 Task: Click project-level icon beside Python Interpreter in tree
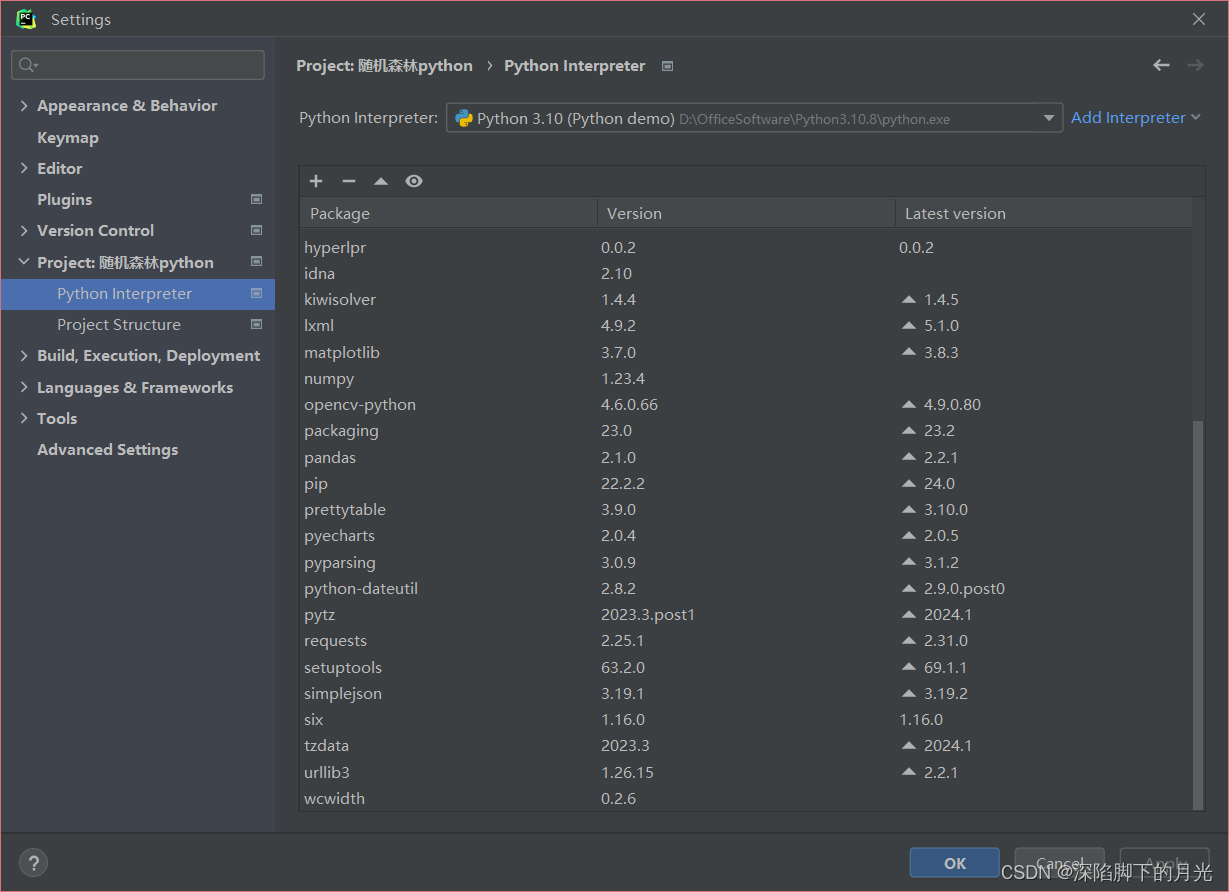(256, 293)
